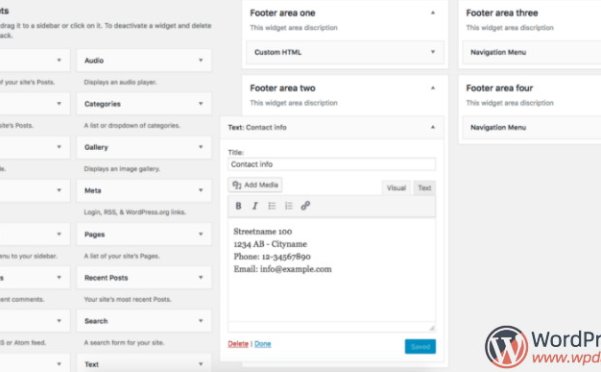Delete the Contact info widget
The width and height of the screenshot is (601, 372).
pyautogui.click(x=238, y=344)
